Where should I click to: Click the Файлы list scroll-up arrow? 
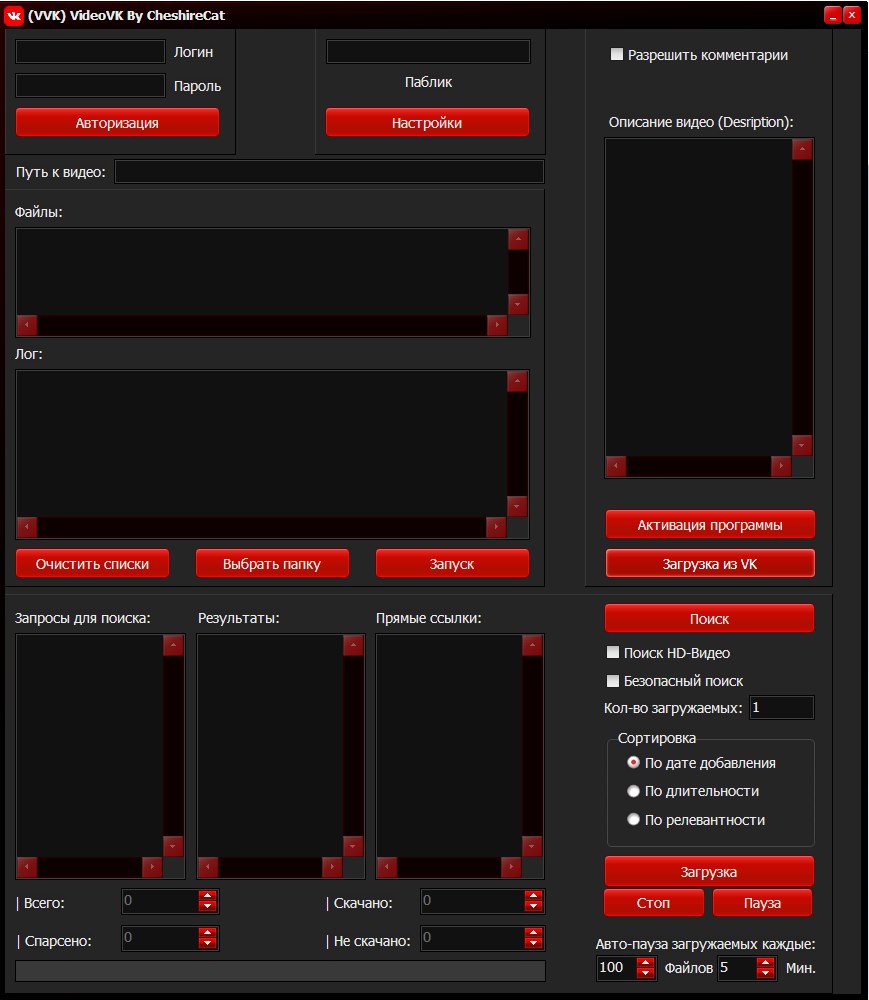(518, 240)
